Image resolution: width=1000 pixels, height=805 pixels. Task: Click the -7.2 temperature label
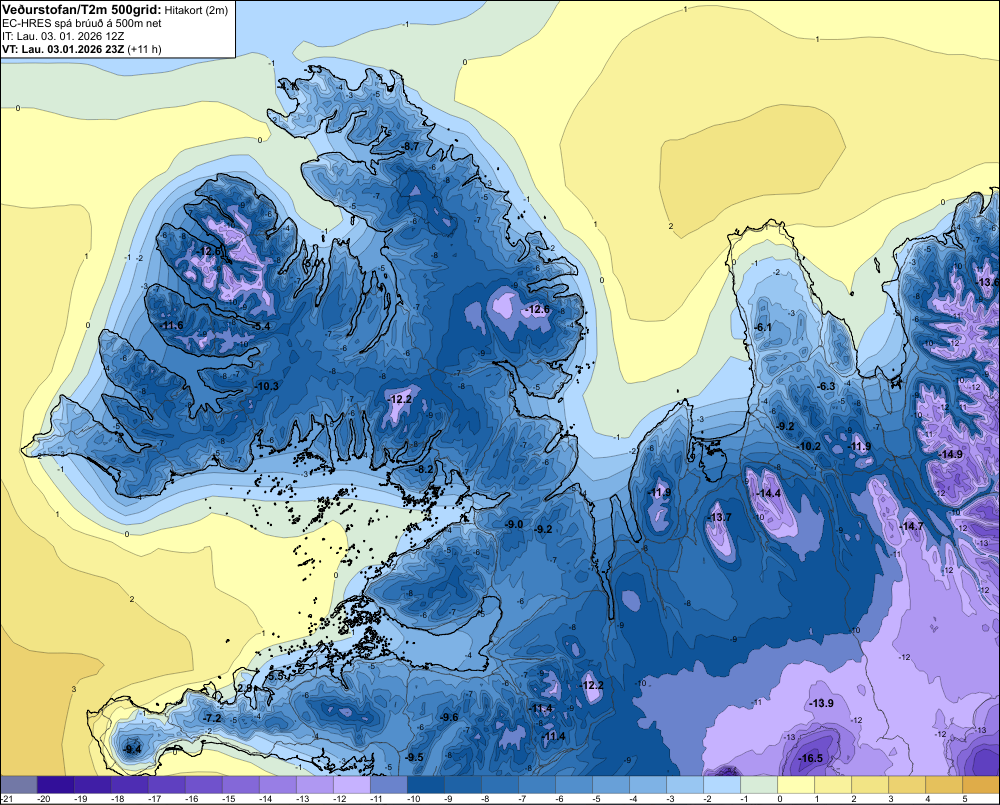(212, 718)
